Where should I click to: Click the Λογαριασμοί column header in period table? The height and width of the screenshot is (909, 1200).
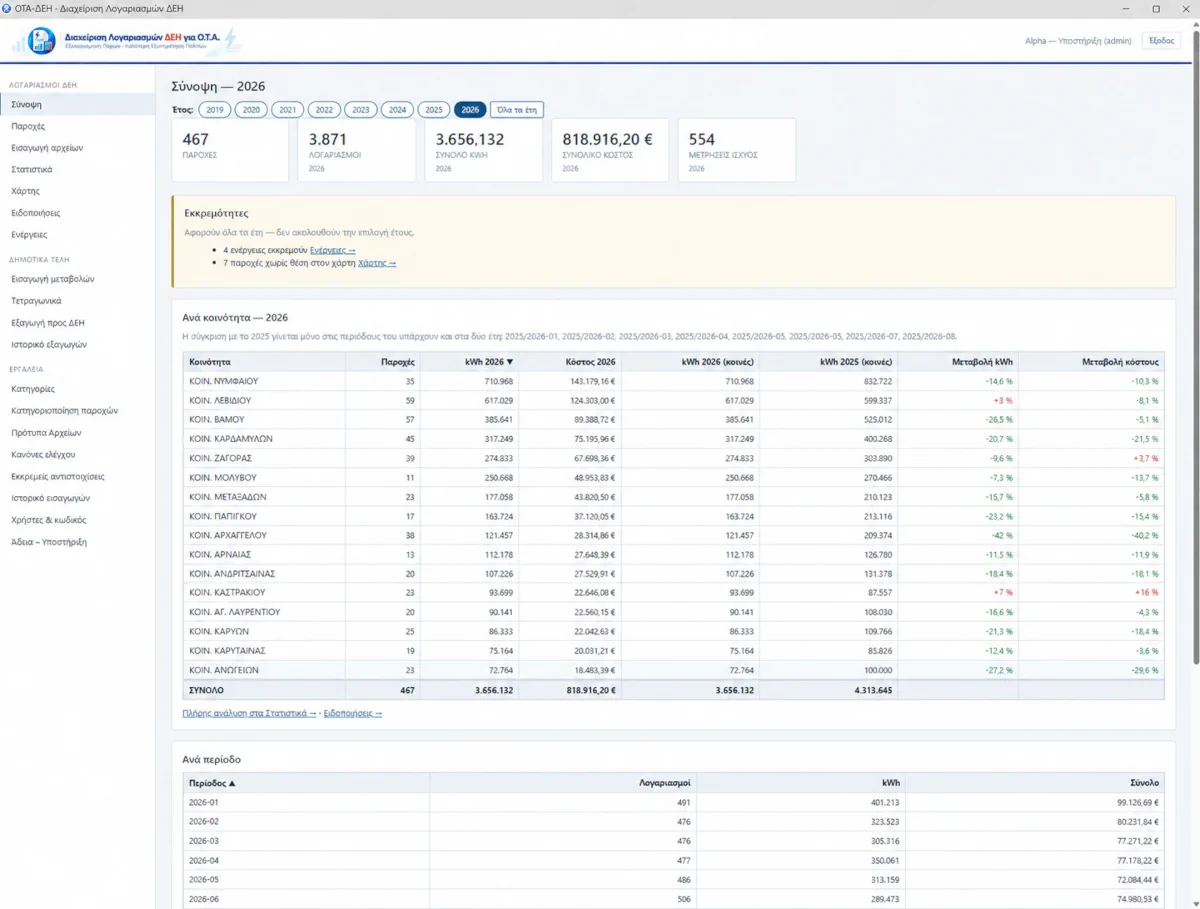pos(563,783)
